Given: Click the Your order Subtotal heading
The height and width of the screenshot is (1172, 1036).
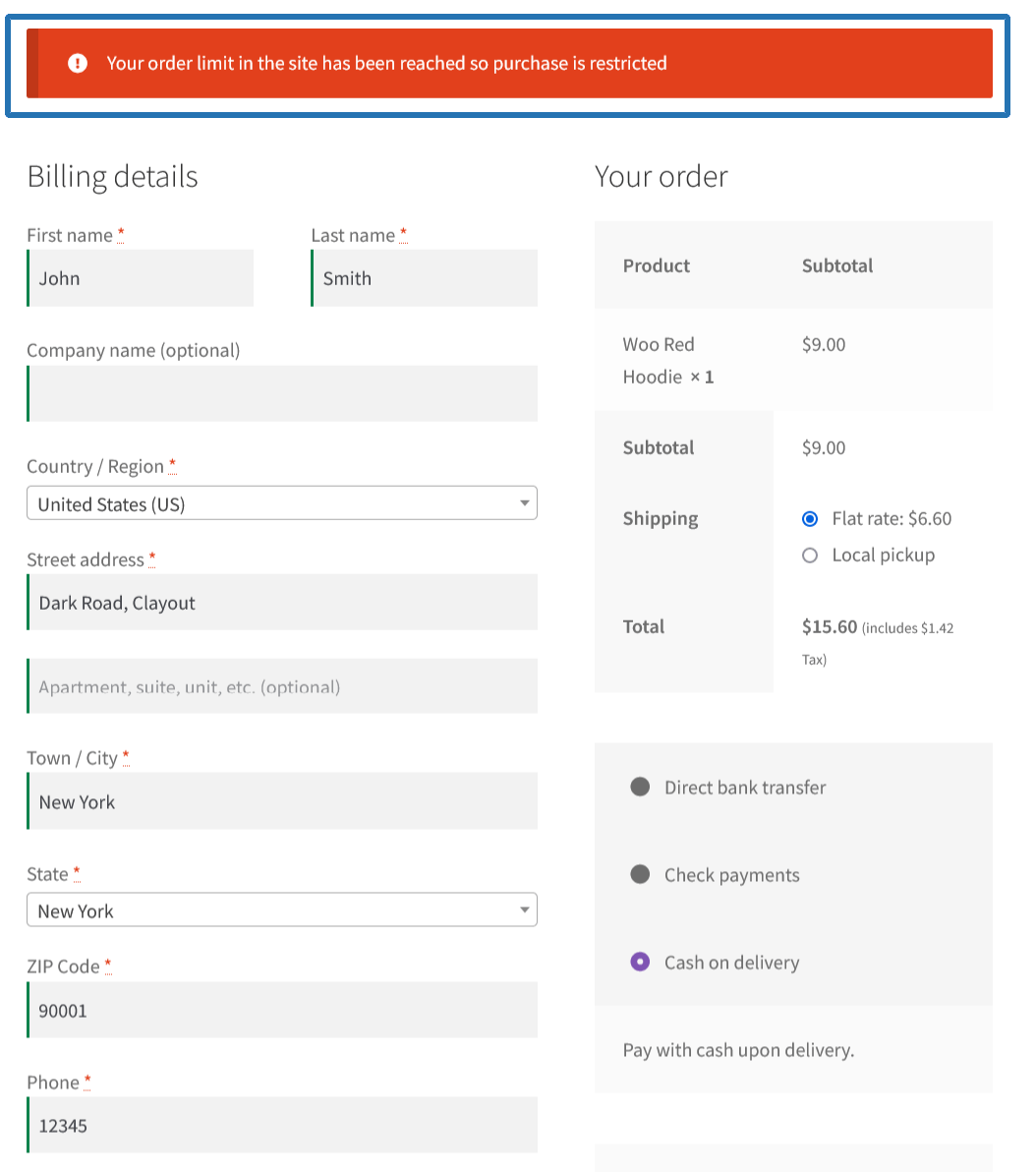Looking at the screenshot, I should [836, 265].
